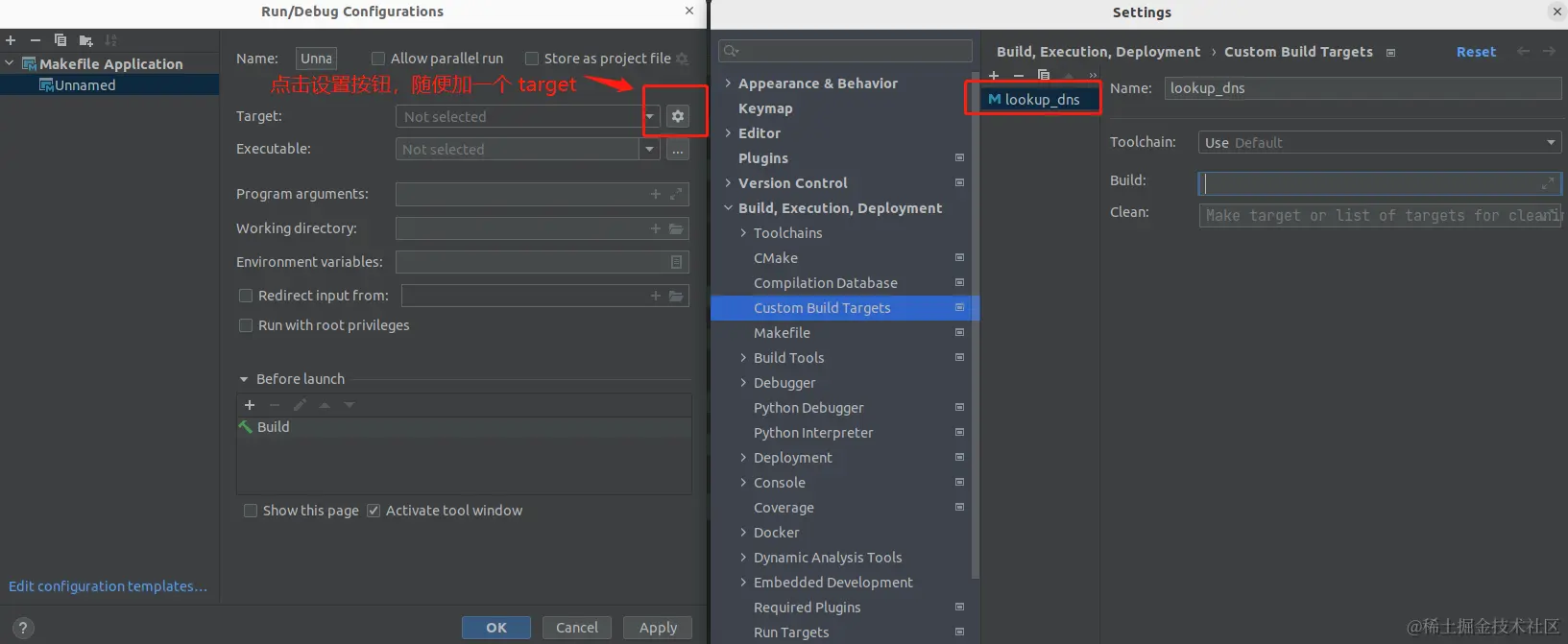Collapse the Makefile Application tree node
Image resolution: width=1568 pixels, height=644 pixels.
10,63
